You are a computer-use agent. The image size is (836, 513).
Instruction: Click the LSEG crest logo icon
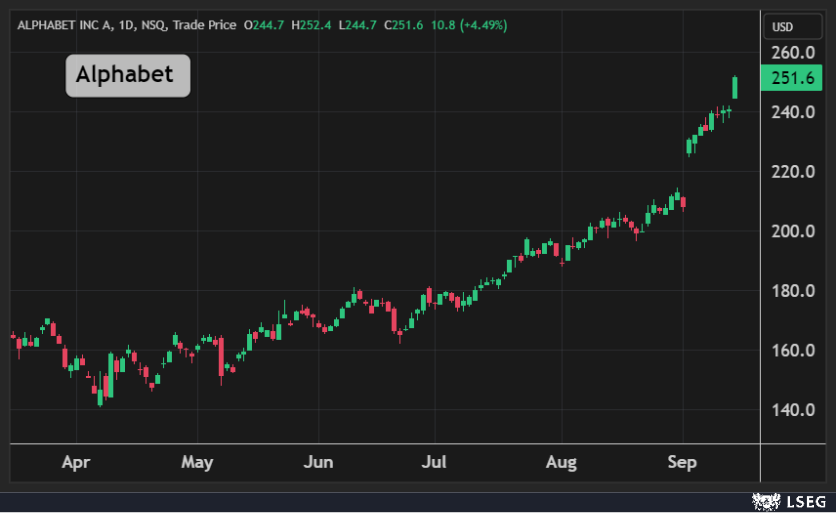click(x=765, y=500)
